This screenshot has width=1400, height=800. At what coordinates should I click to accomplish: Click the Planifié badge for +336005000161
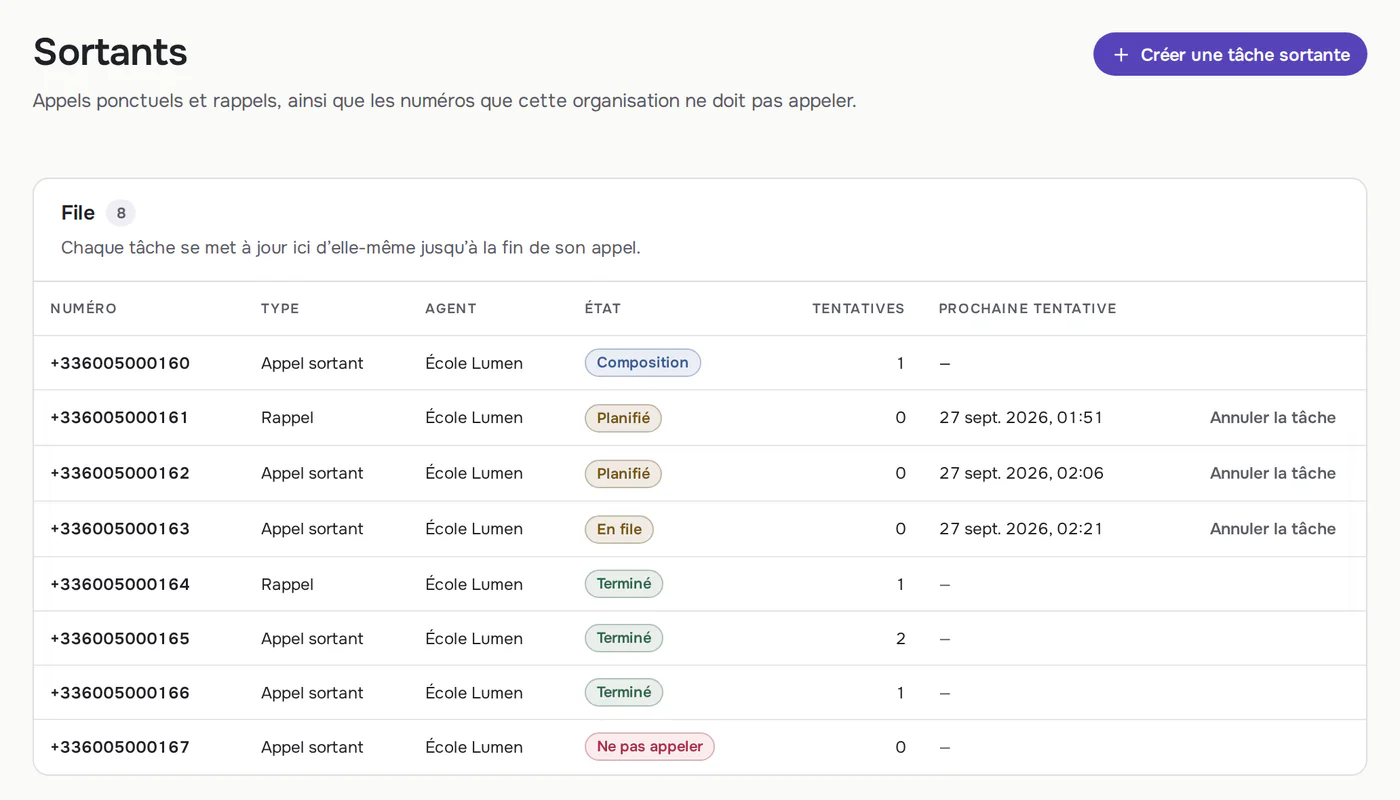point(623,418)
